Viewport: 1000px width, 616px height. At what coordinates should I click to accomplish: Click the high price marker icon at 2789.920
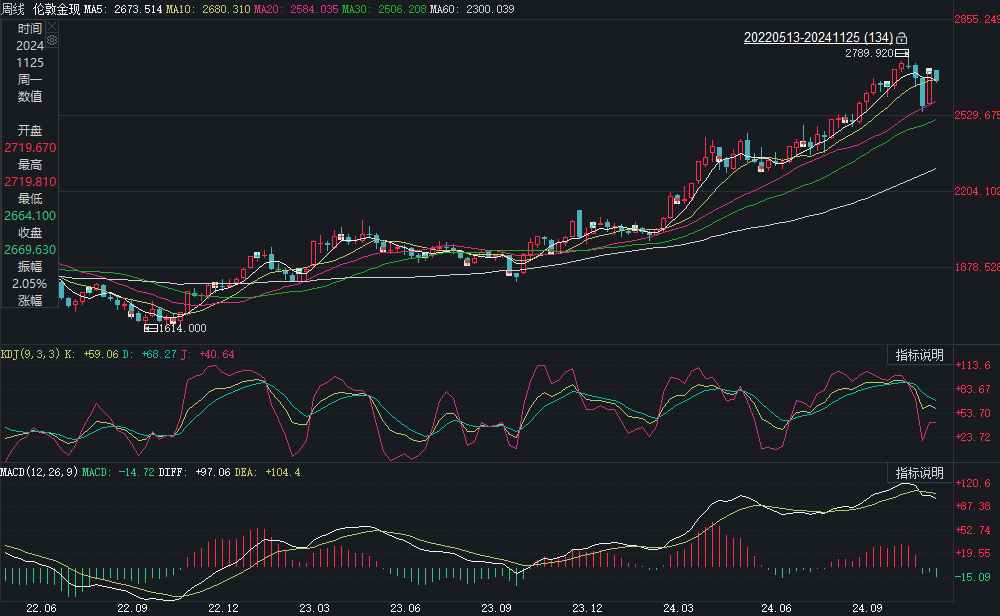coord(902,53)
